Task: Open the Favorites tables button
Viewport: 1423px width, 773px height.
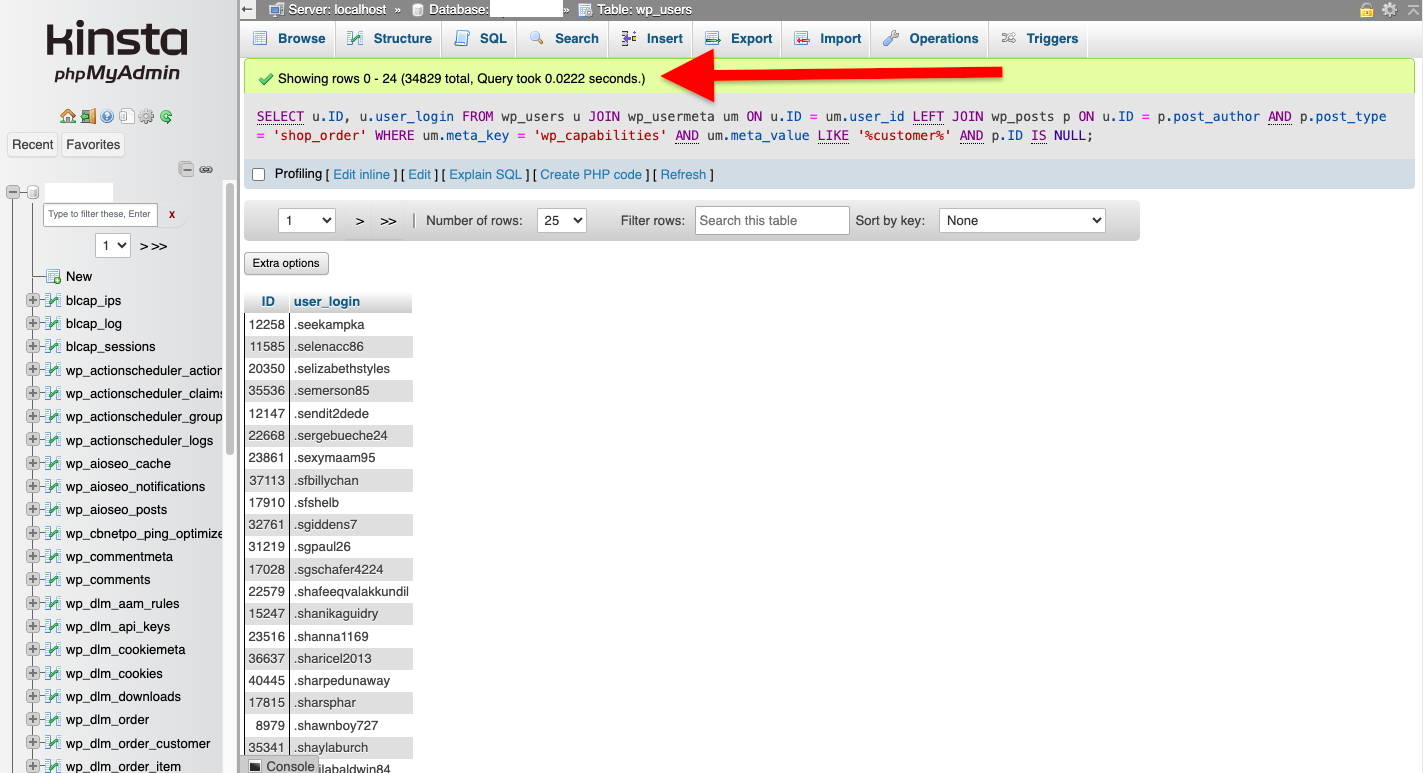Action: (x=93, y=145)
